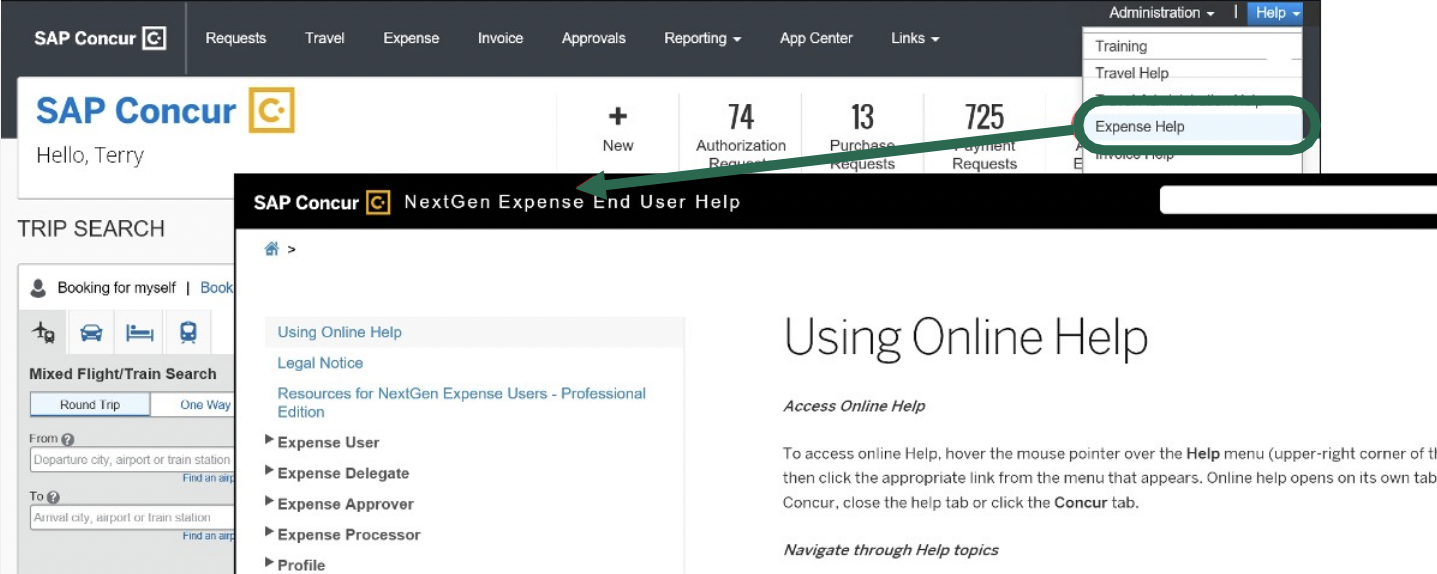
Task: Choose Expense Help from the Help menu
Action: coord(1139,127)
